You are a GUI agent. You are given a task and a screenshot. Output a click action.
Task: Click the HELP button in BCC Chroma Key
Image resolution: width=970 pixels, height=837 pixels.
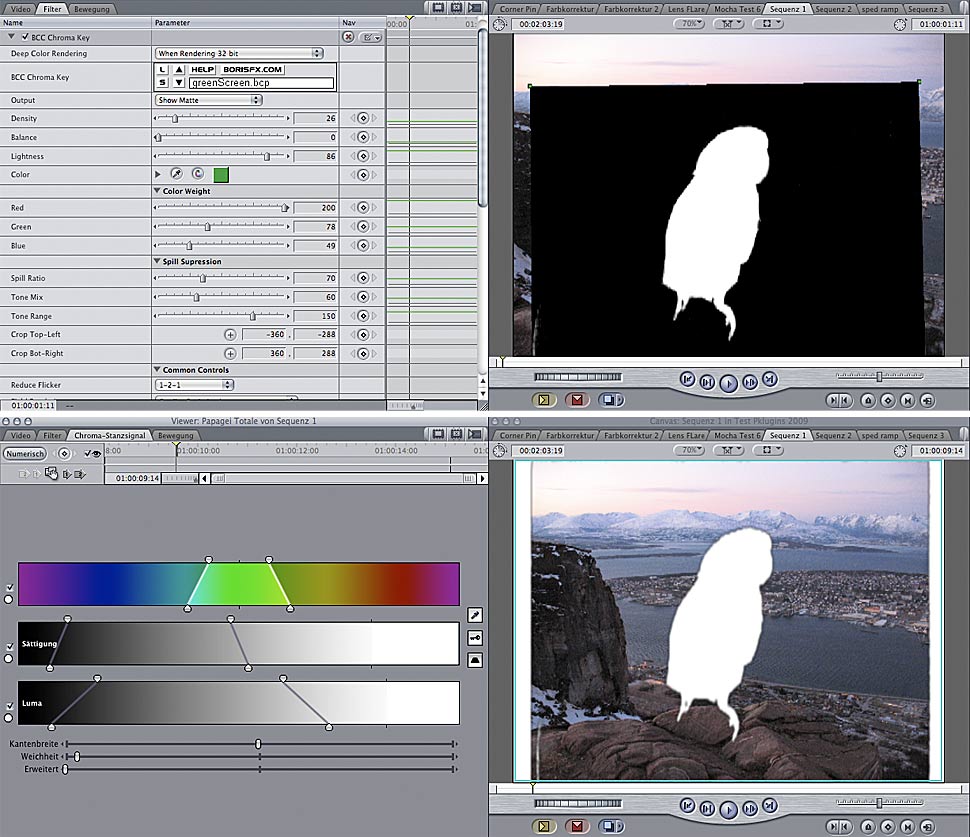pyautogui.click(x=204, y=70)
